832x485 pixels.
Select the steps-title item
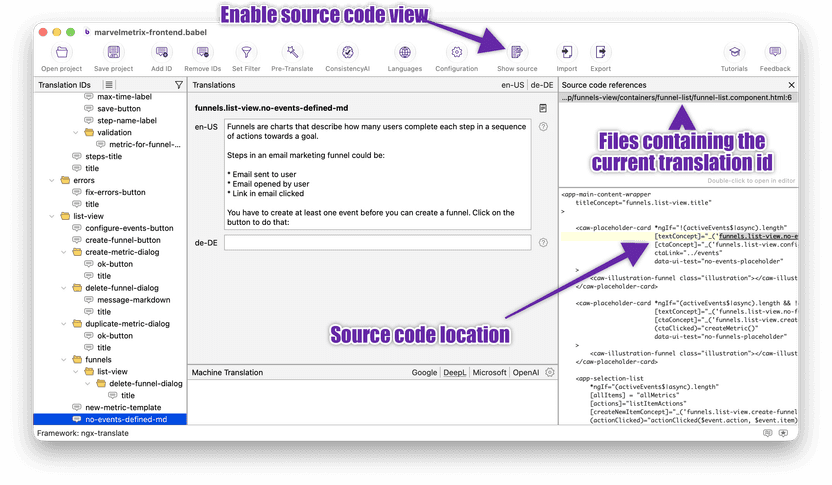pyautogui.click(x=103, y=157)
